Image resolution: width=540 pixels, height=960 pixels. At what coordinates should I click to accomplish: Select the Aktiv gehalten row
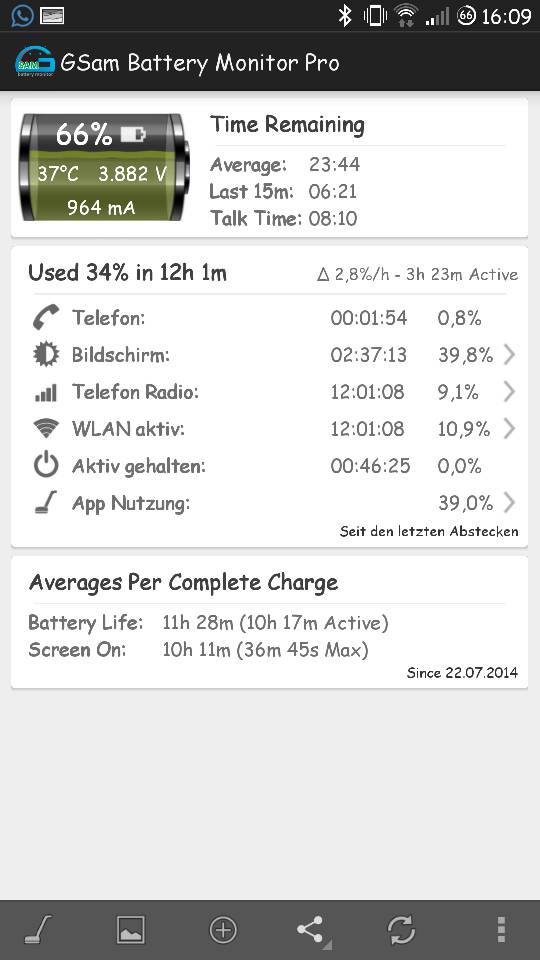(269, 467)
